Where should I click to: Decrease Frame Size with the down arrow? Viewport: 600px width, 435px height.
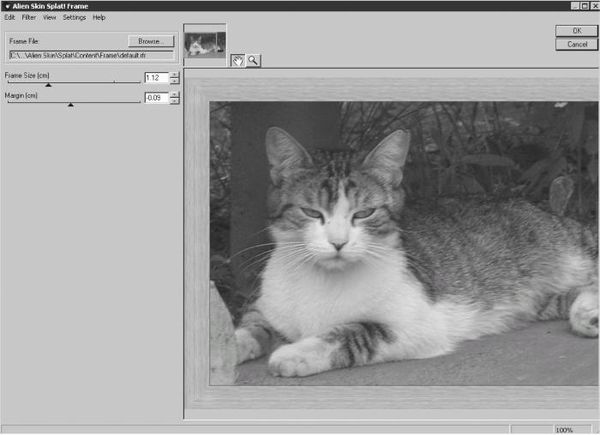[175, 81]
